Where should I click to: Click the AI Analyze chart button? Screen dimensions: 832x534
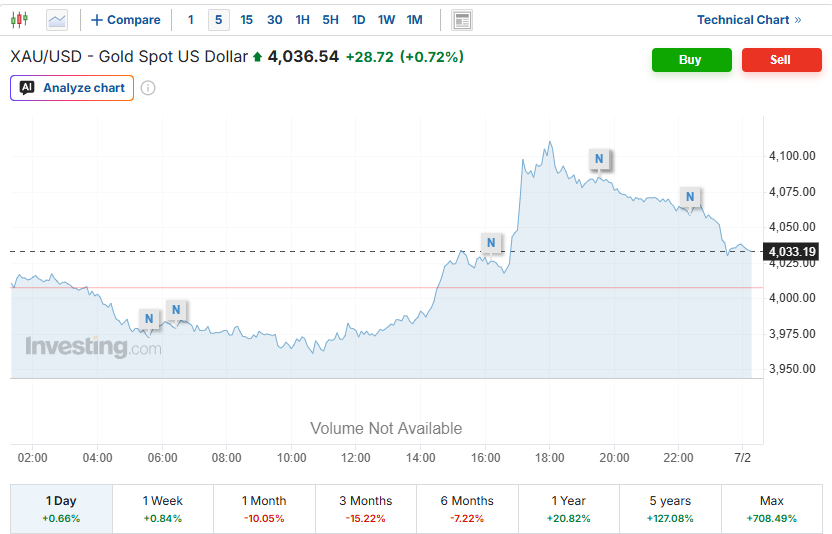(x=72, y=88)
